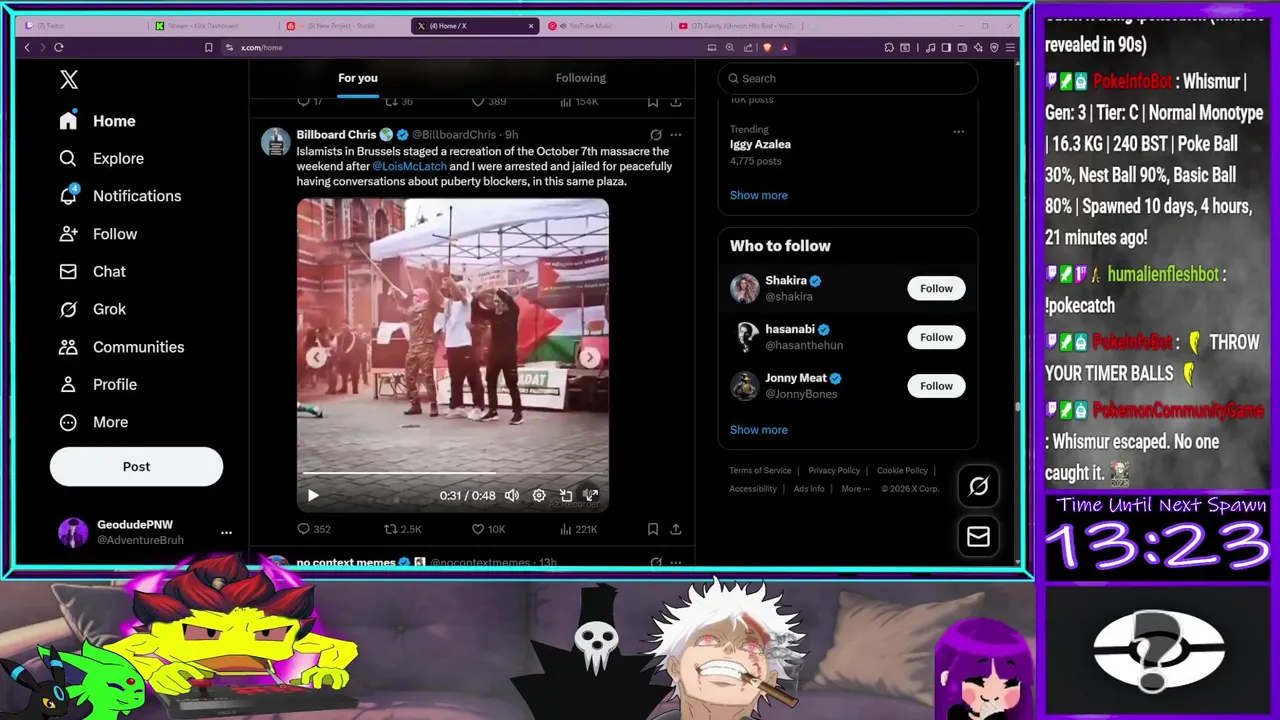Reload the page in the browser
The width and height of the screenshot is (1280, 720).
coord(59,47)
